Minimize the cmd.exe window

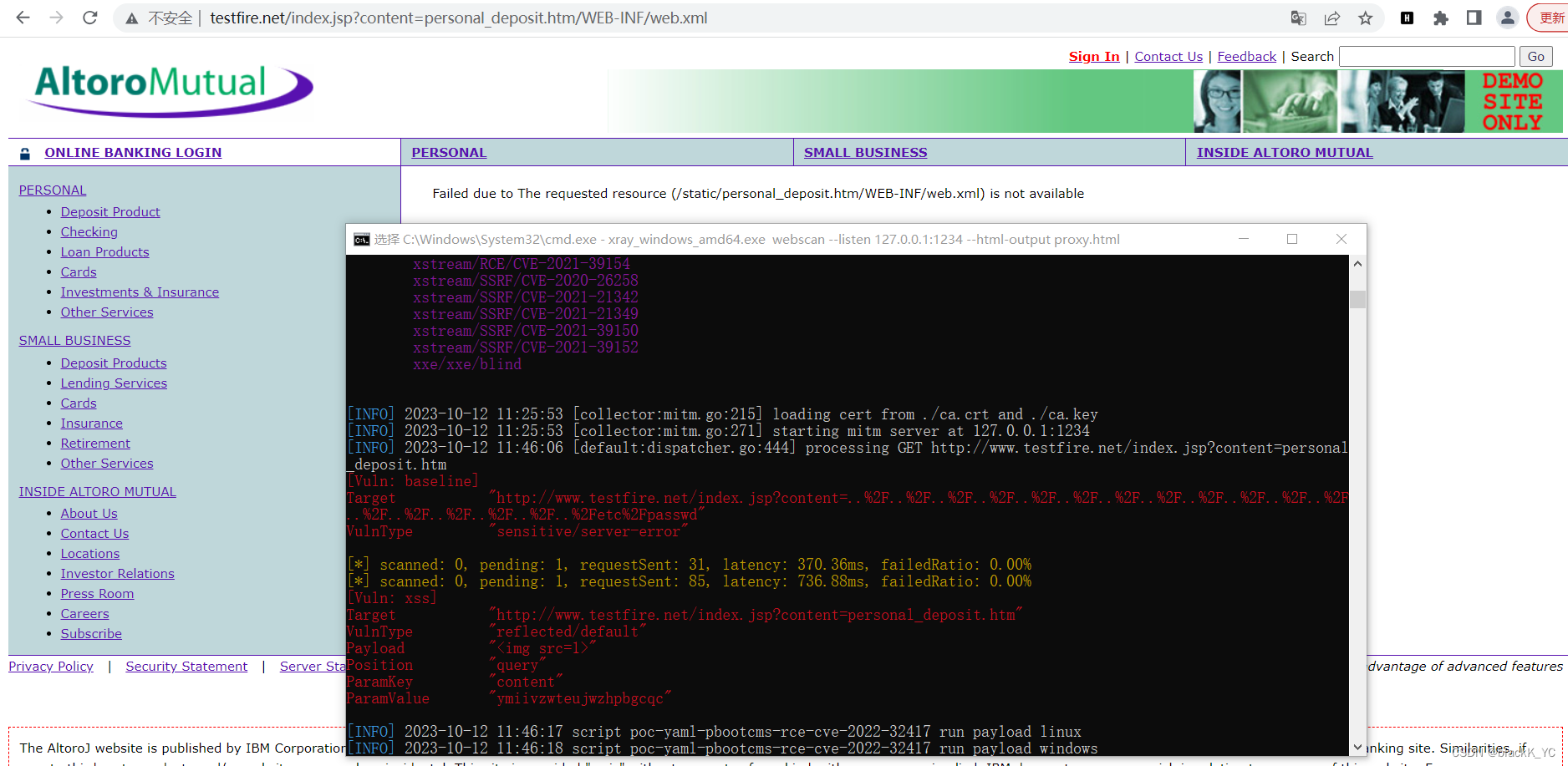[1244, 239]
